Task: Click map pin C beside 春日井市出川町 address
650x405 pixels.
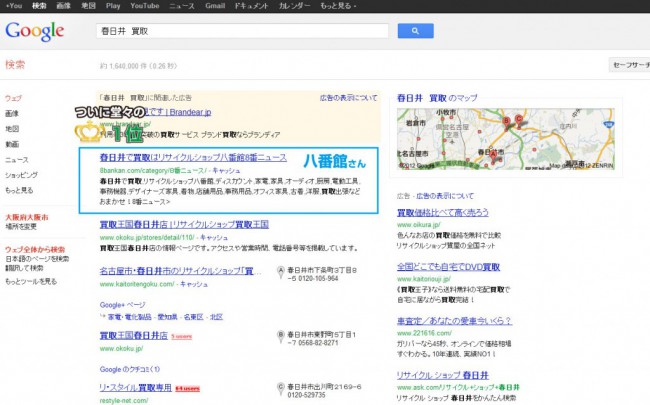Action: [x=281, y=388]
